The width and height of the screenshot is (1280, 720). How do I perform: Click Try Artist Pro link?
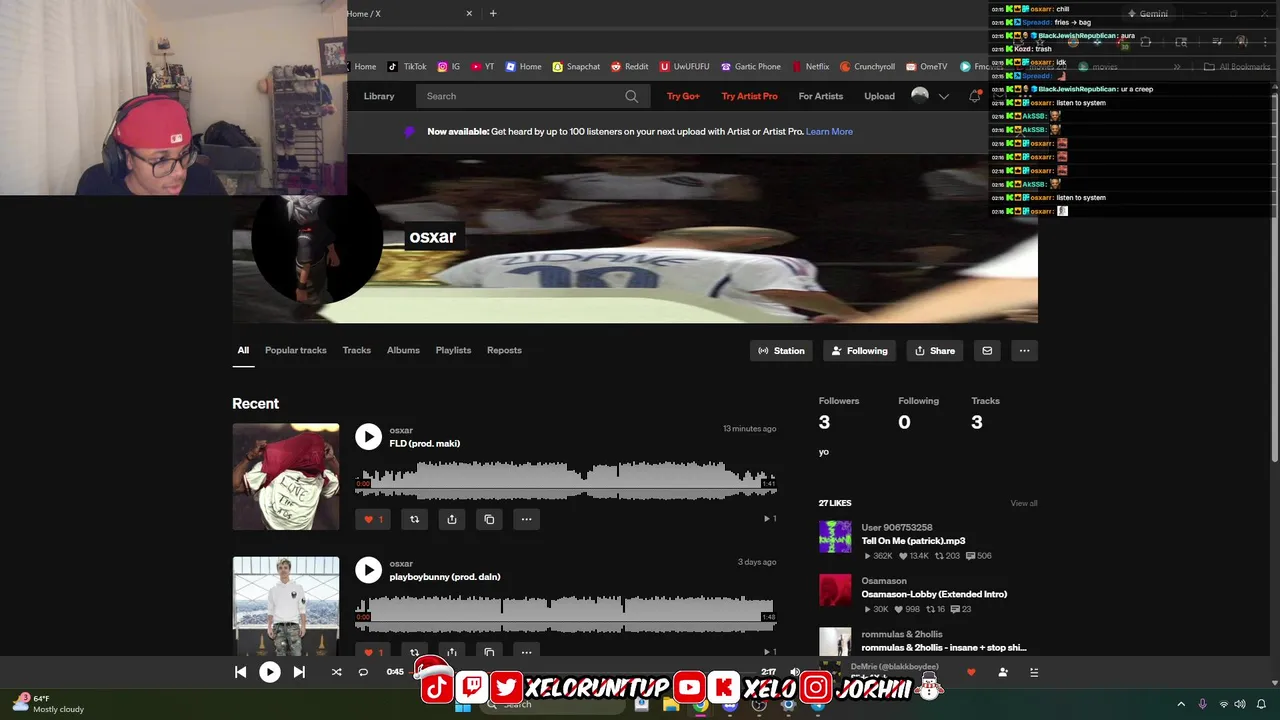749,96
